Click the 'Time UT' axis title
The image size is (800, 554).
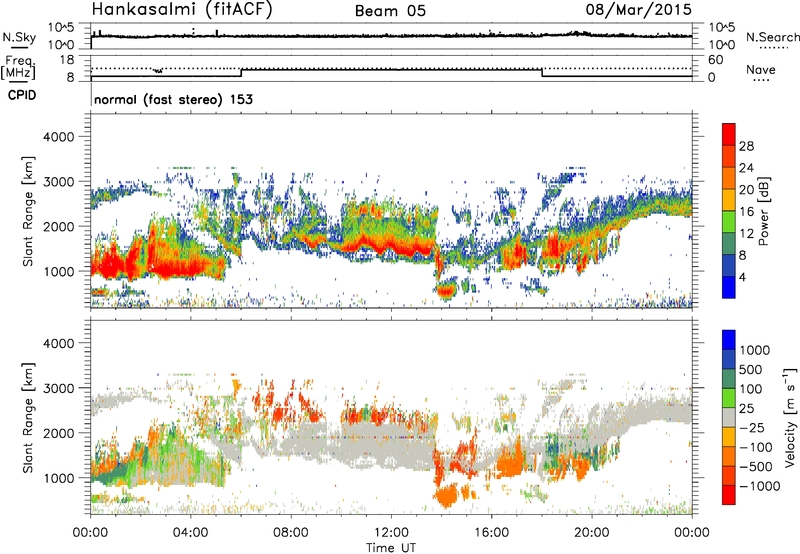(x=391, y=547)
